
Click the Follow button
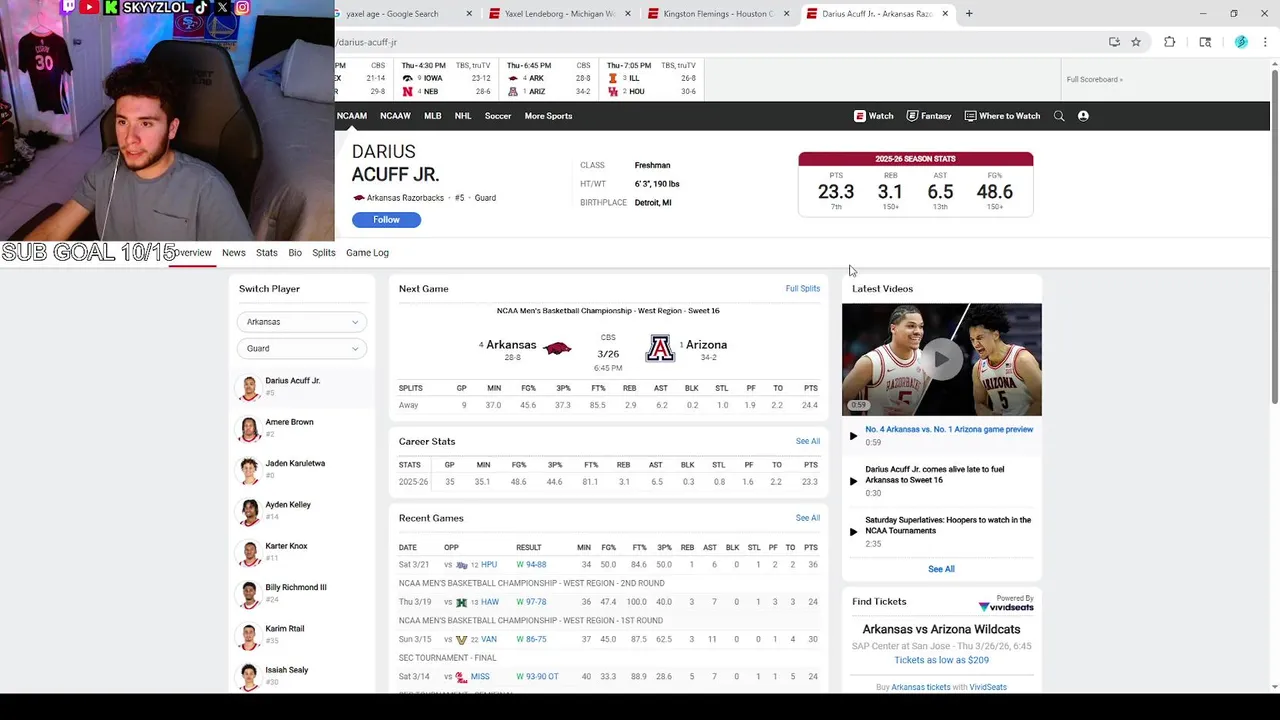coord(386,220)
